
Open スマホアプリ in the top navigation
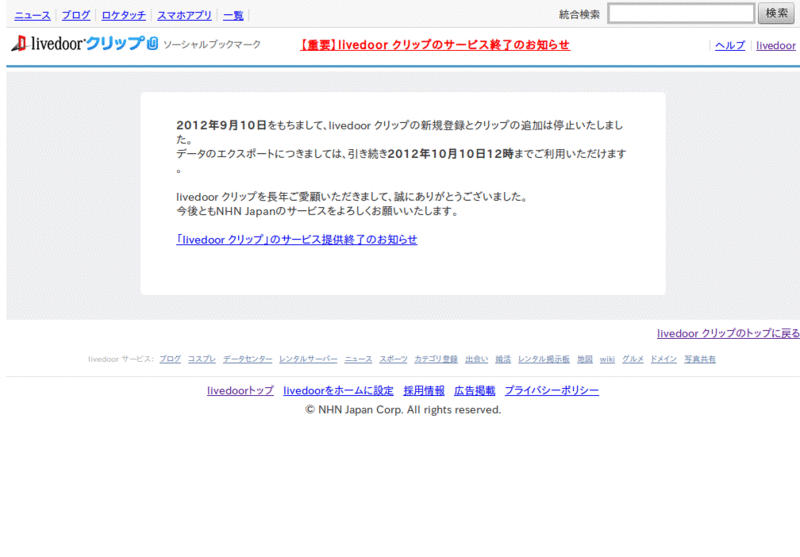coord(184,15)
